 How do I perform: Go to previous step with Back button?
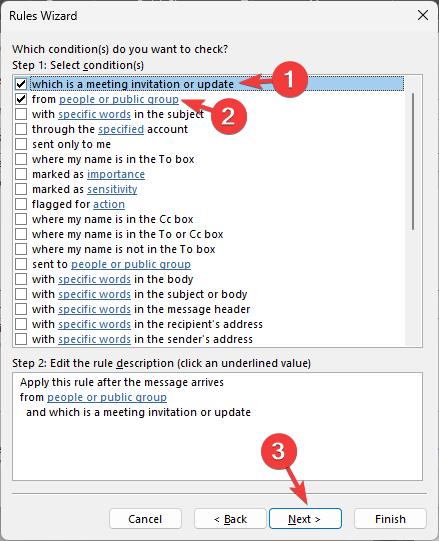click(230, 519)
